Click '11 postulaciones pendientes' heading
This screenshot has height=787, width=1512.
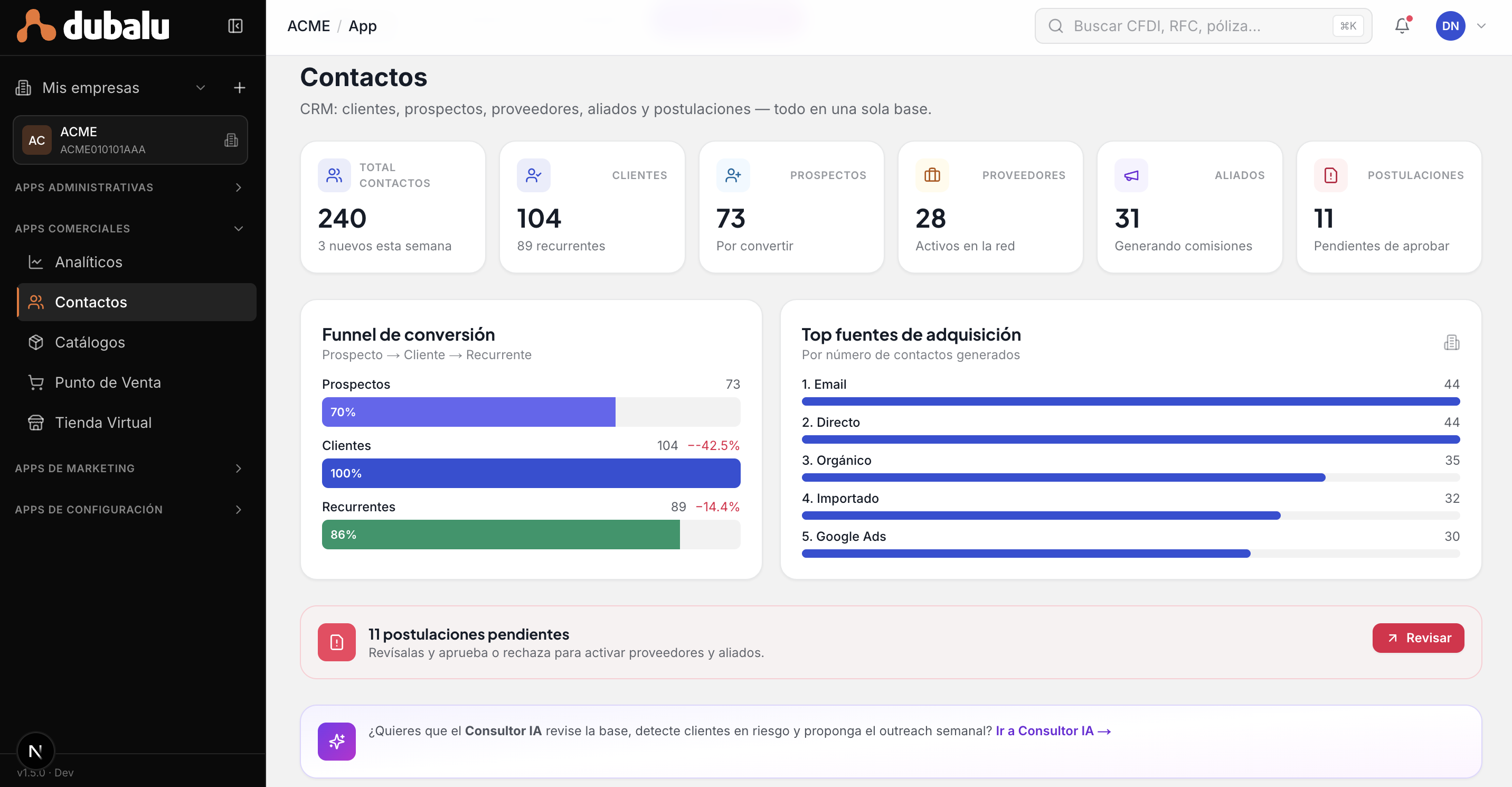(x=468, y=634)
